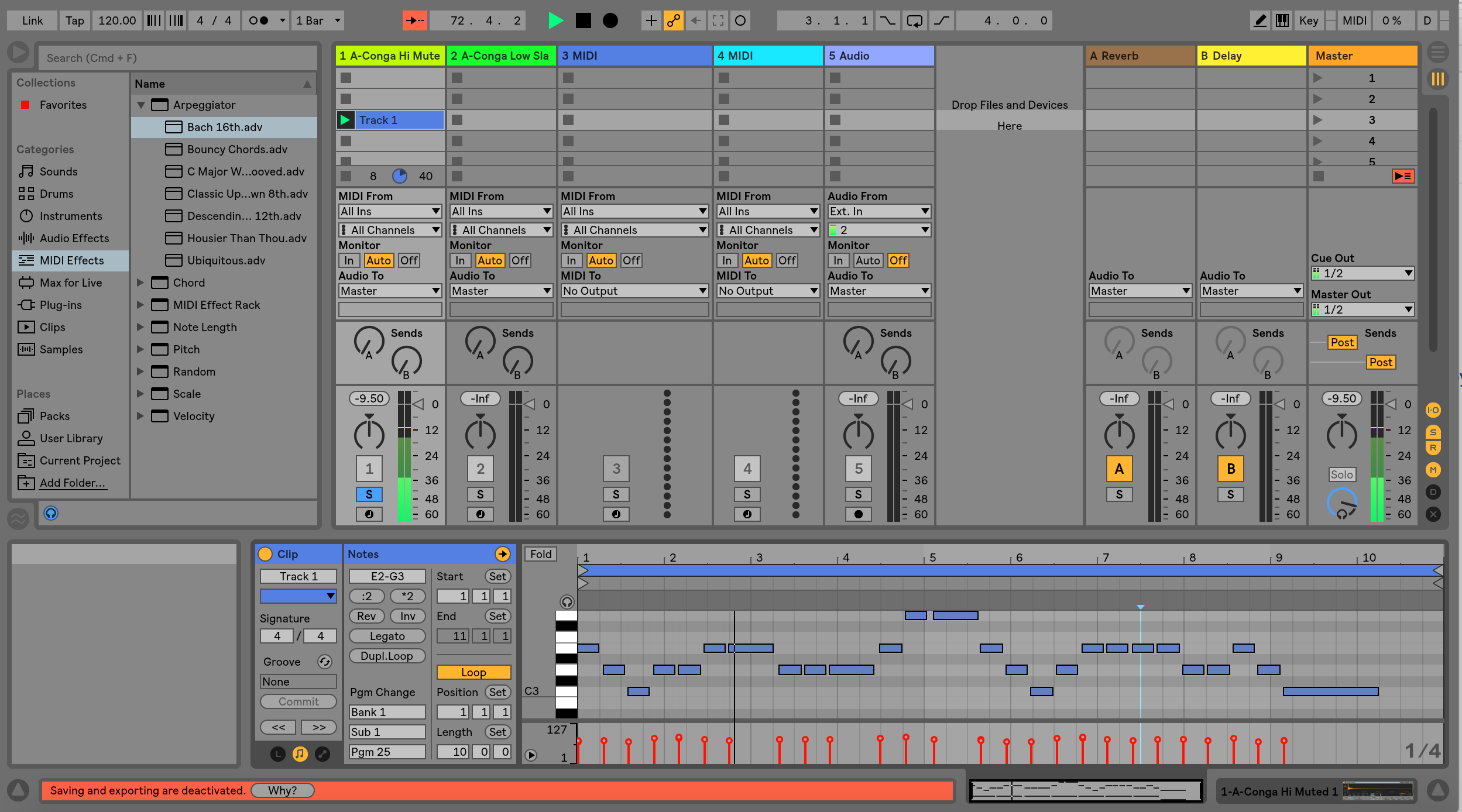The image size is (1462, 812).
Task: Click the browser preview headphone icon
Action: [51, 513]
